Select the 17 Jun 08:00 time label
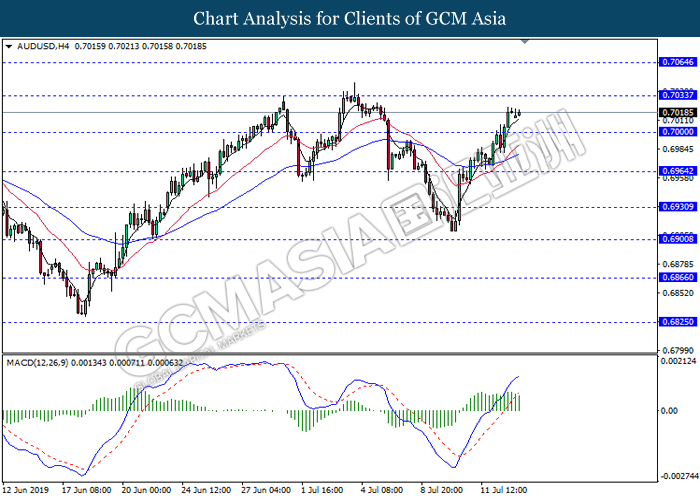Screen dimensions: 700x500 (x=86, y=490)
